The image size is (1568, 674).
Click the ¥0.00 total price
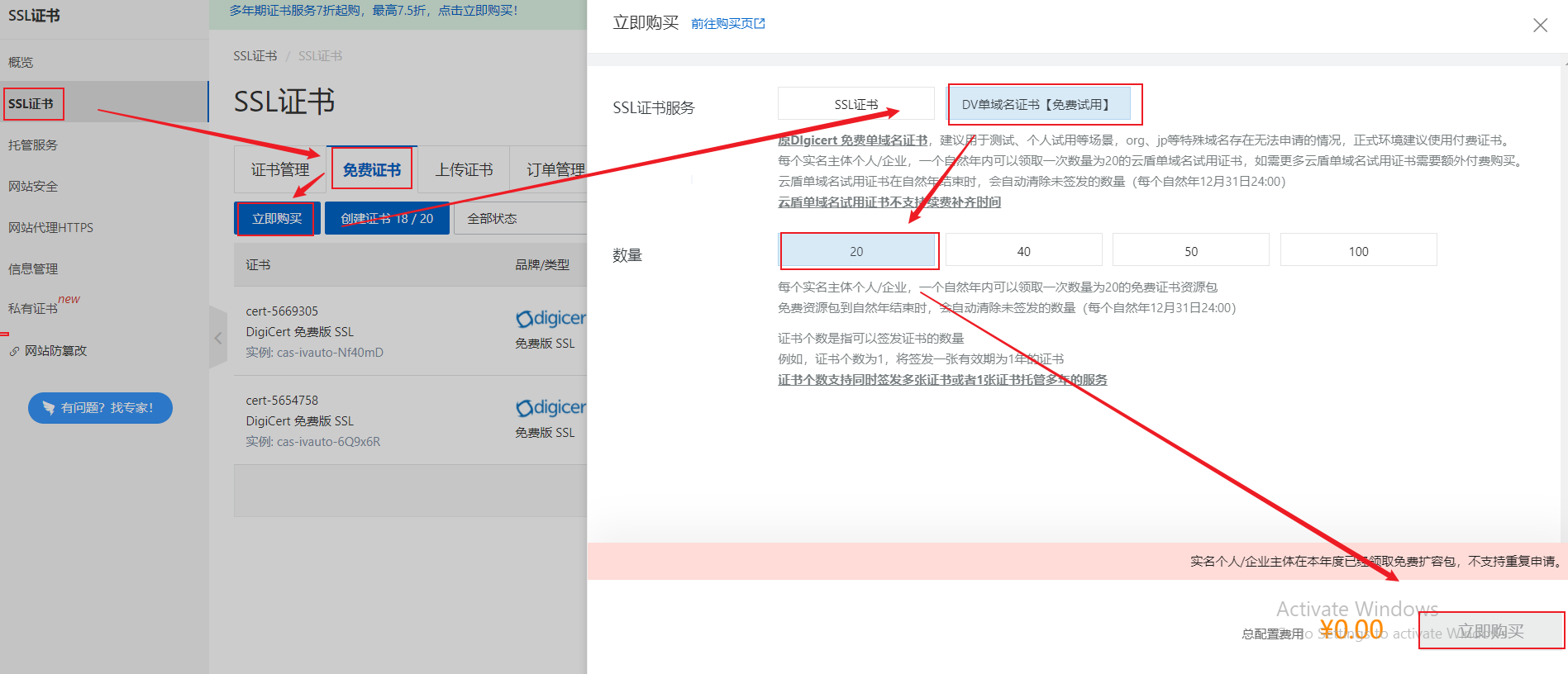pos(1351,629)
